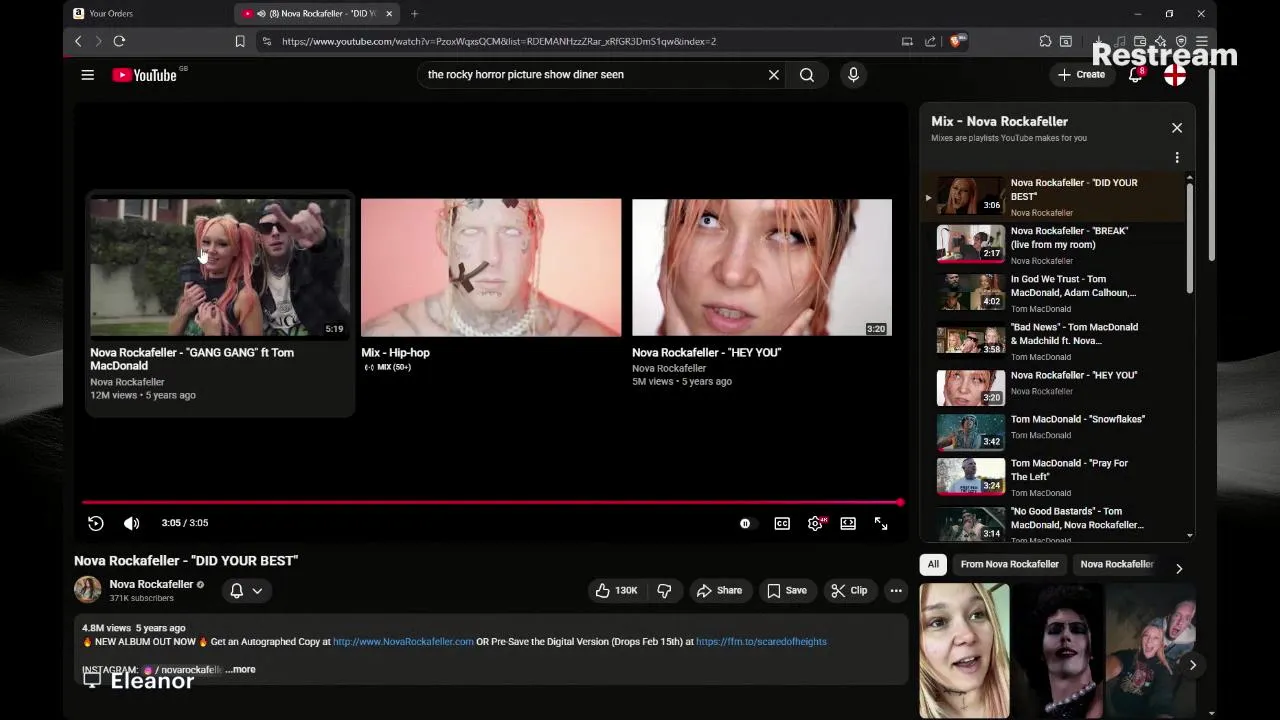Image resolution: width=1280 pixels, height=720 pixels.
Task: Open more actions three-dot menu under video
Action: [896, 591]
